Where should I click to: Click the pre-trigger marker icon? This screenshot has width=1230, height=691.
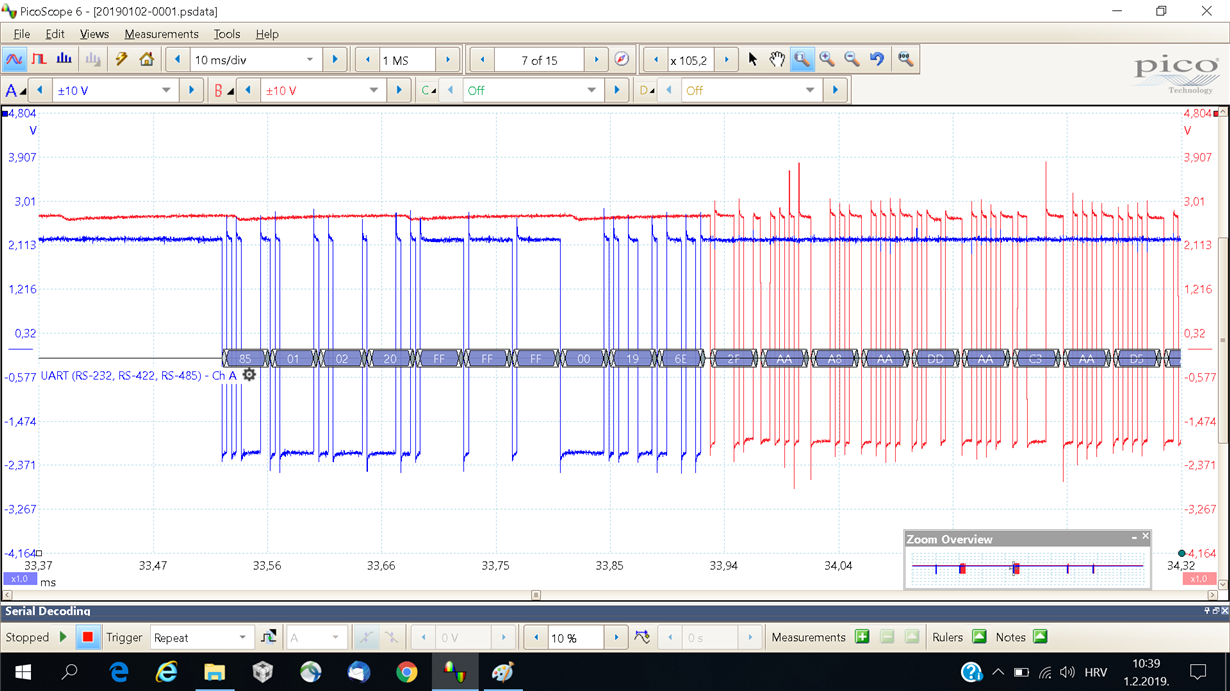point(642,637)
